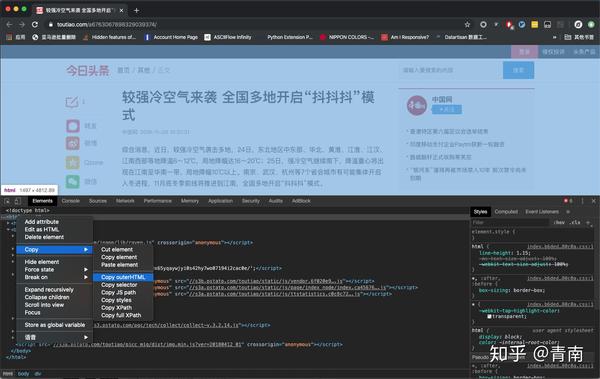Open the Account Home Page bookmark
This screenshot has width=600, height=379.
coord(171,37)
